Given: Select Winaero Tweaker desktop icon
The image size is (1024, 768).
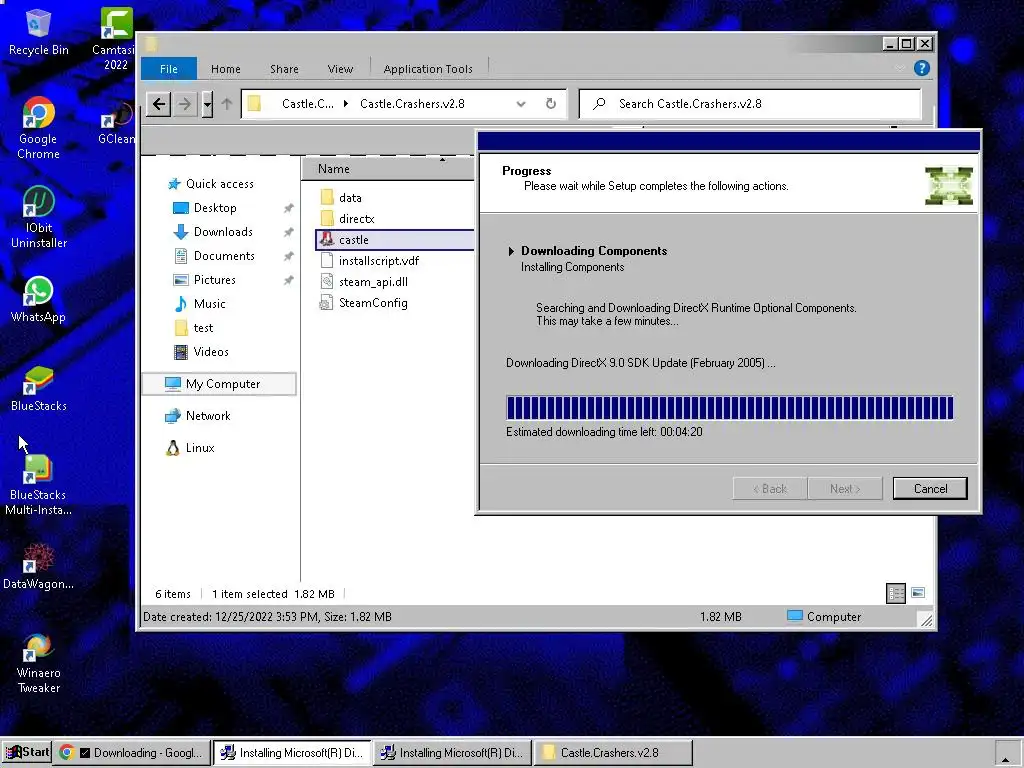Looking at the screenshot, I should tap(39, 663).
